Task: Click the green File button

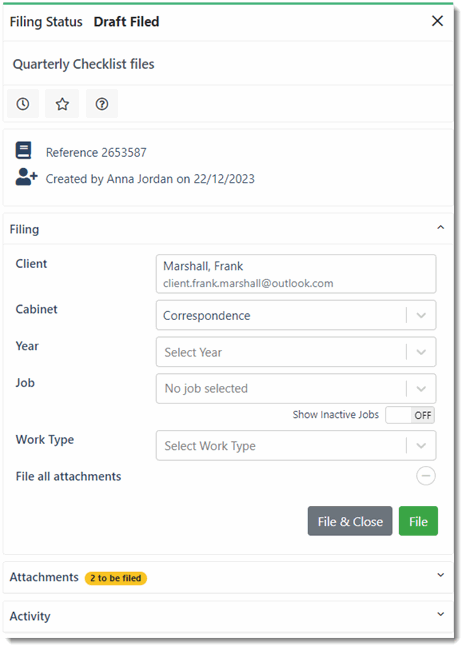Action: [418, 521]
